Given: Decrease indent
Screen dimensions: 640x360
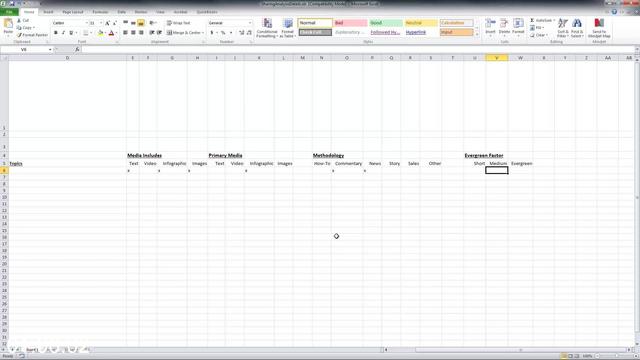Looking at the screenshot, I should (152, 33).
